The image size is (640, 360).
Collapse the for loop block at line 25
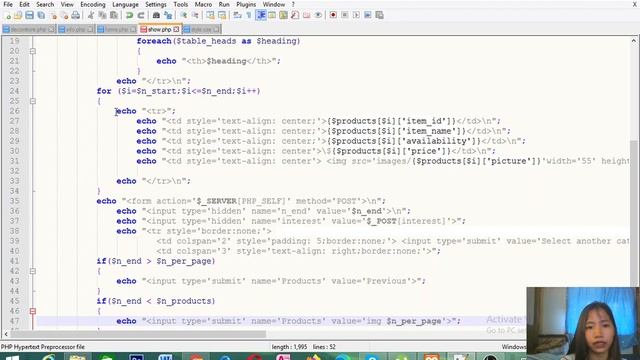pyautogui.click(x=33, y=101)
